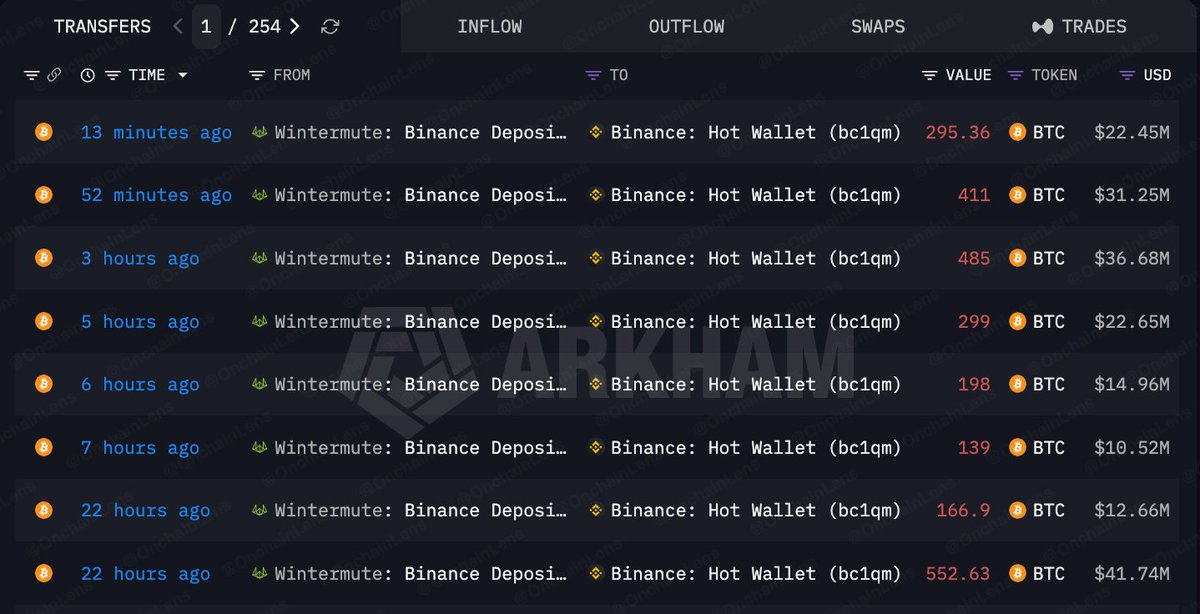The width and height of the screenshot is (1200, 614).
Task: Click BTC token in the 299 row
Action: (1037, 321)
